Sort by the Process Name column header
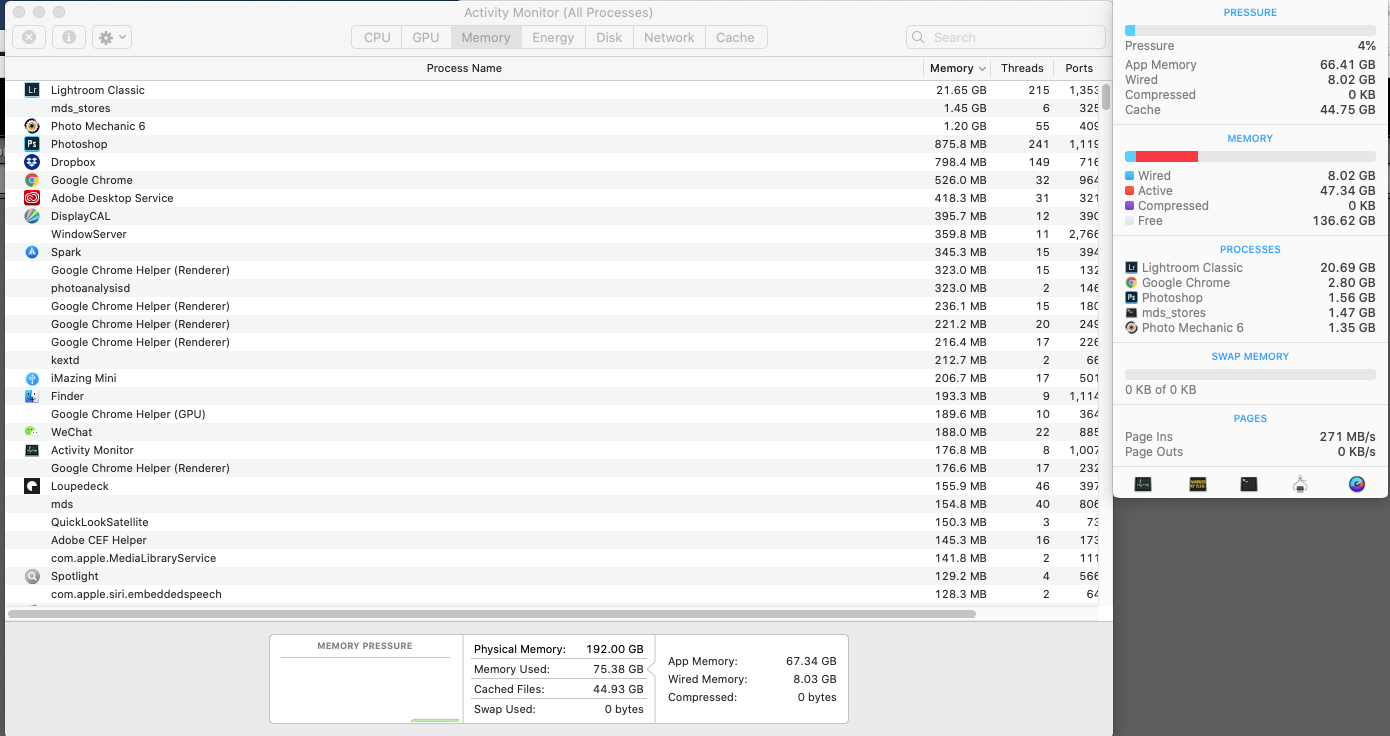 point(464,68)
